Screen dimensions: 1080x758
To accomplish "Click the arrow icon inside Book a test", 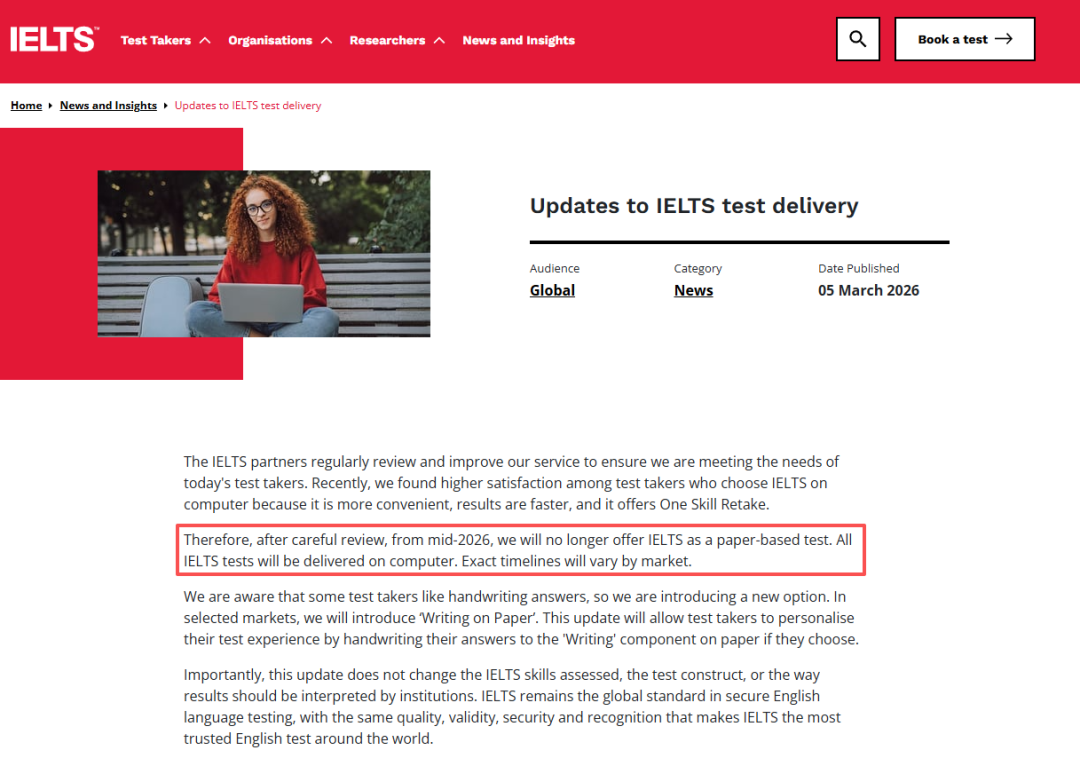I will pos(1004,39).
